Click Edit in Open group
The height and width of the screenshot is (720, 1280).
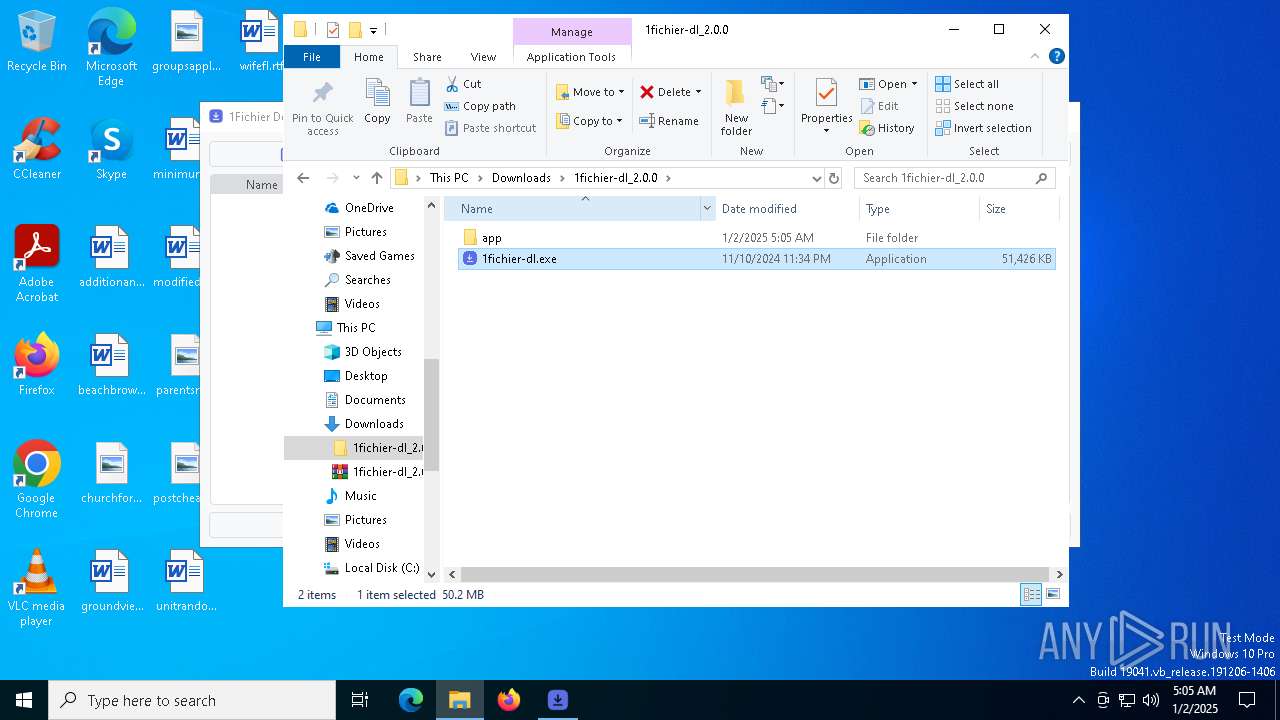click(x=878, y=106)
